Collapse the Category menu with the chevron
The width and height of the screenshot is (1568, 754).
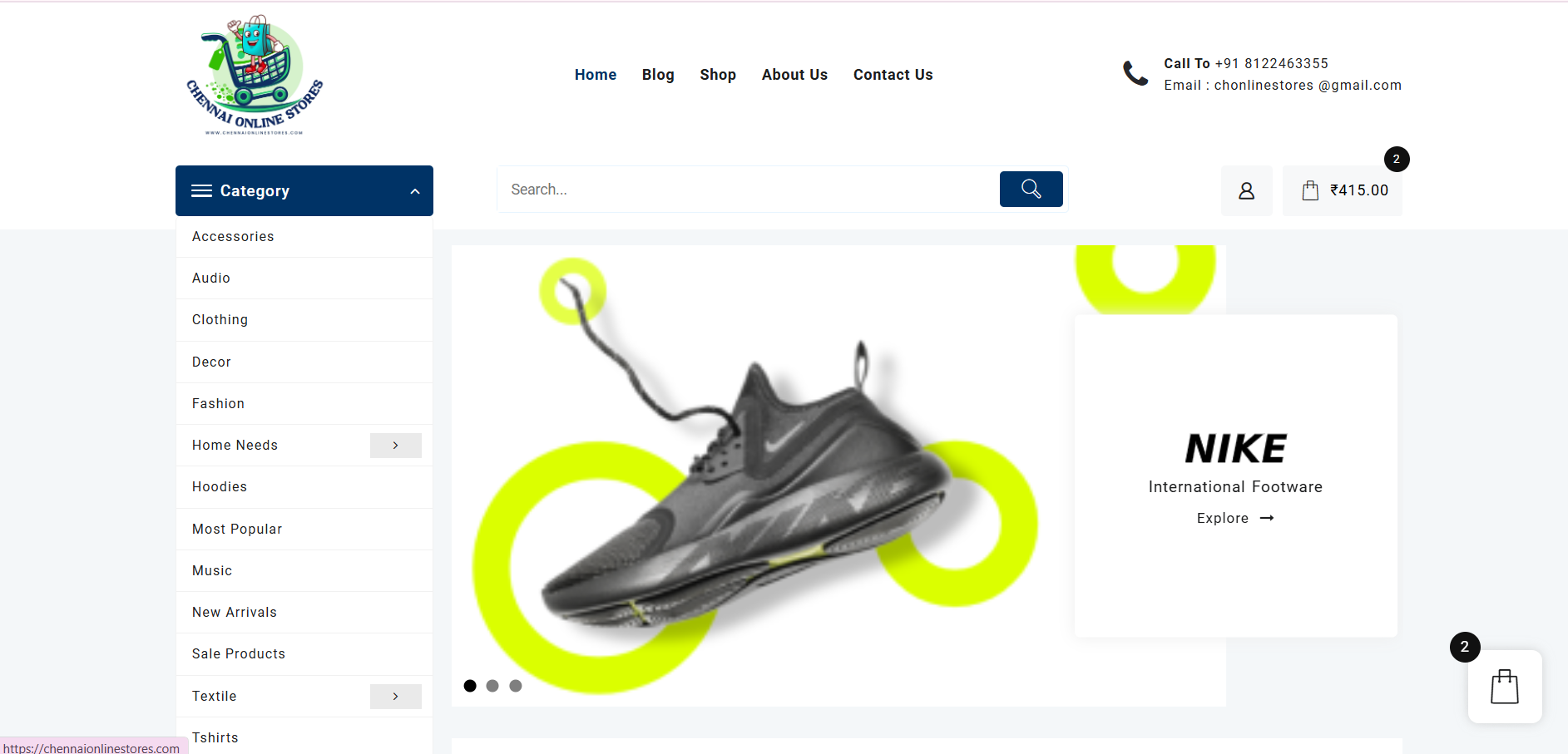414,190
